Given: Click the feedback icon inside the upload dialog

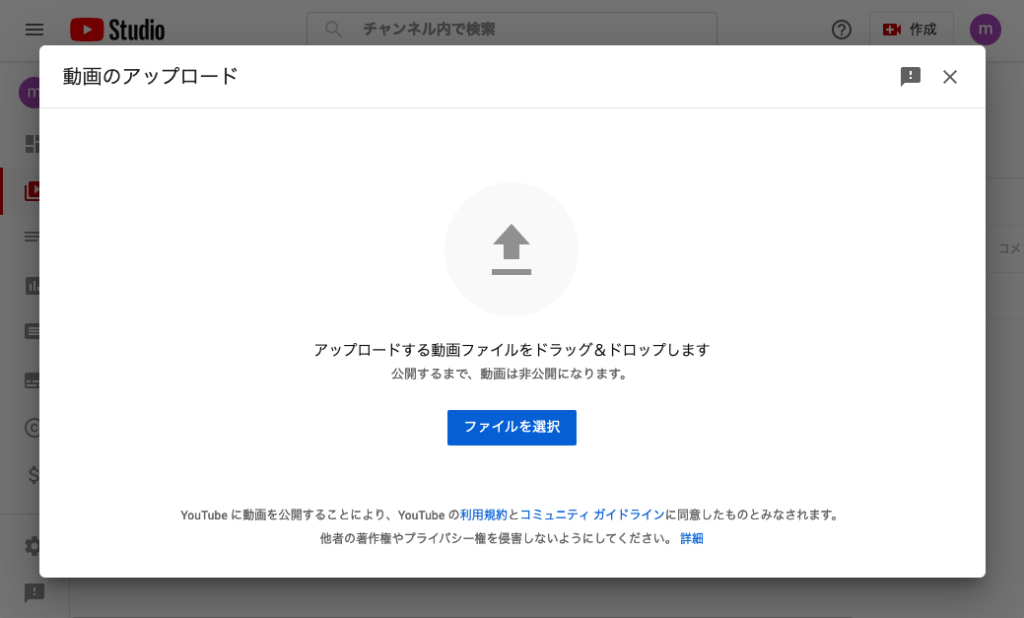Looking at the screenshot, I should 909,77.
